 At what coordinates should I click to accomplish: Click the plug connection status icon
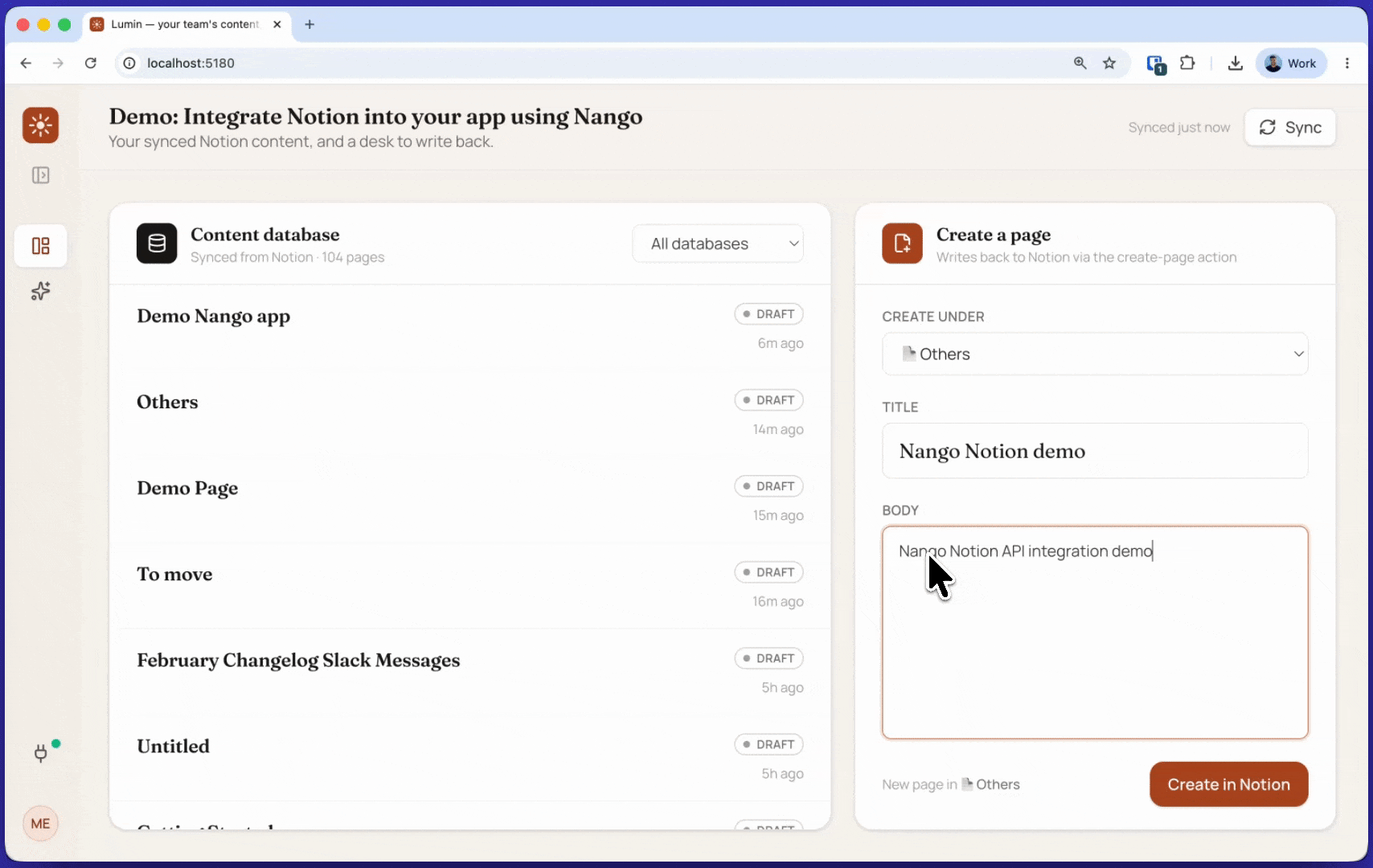pyautogui.click(x=42, y=752)
